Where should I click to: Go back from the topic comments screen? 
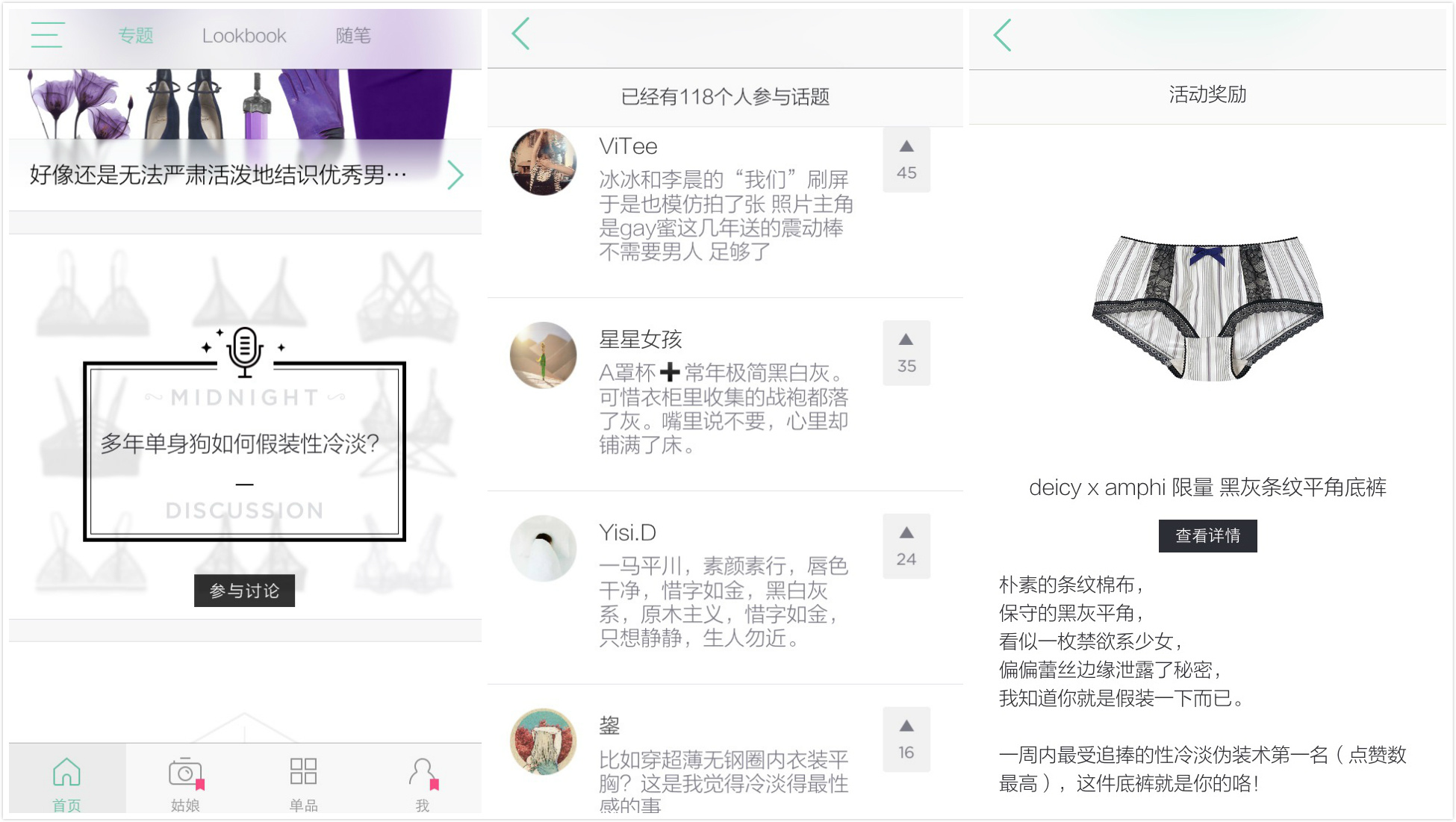pos(521,34)
